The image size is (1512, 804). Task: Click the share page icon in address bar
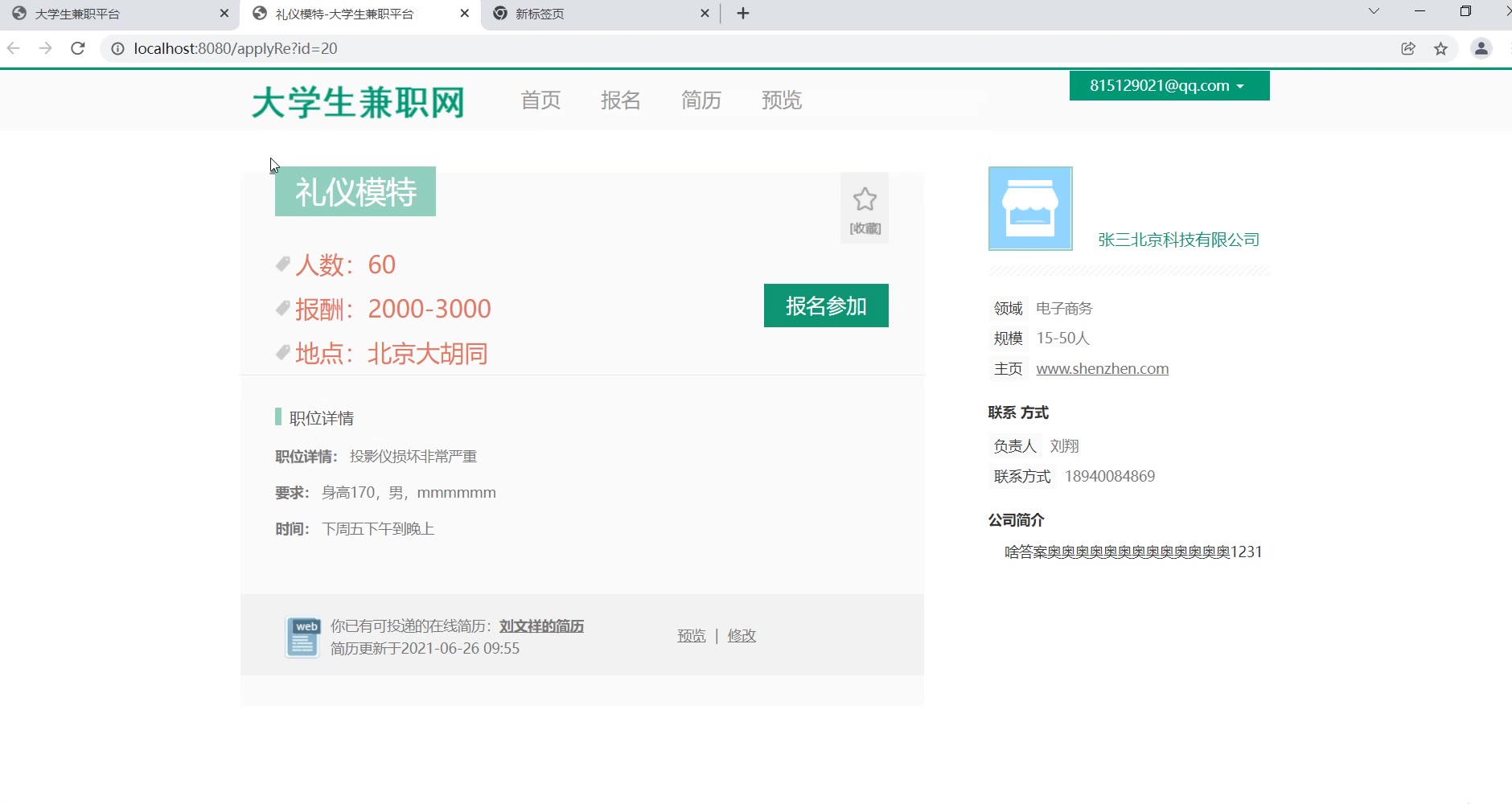[1407, 49]
